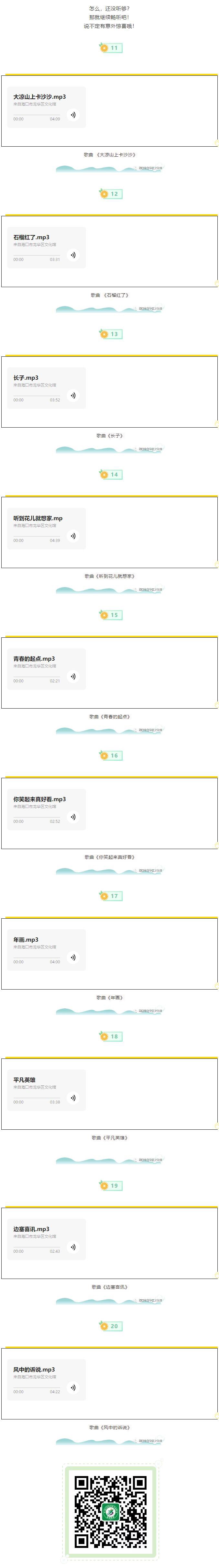Play the 大凉山上卡沙沙.mp3 audio
Viewport: 219px width, 1568px height.
(x=73, y=115)
